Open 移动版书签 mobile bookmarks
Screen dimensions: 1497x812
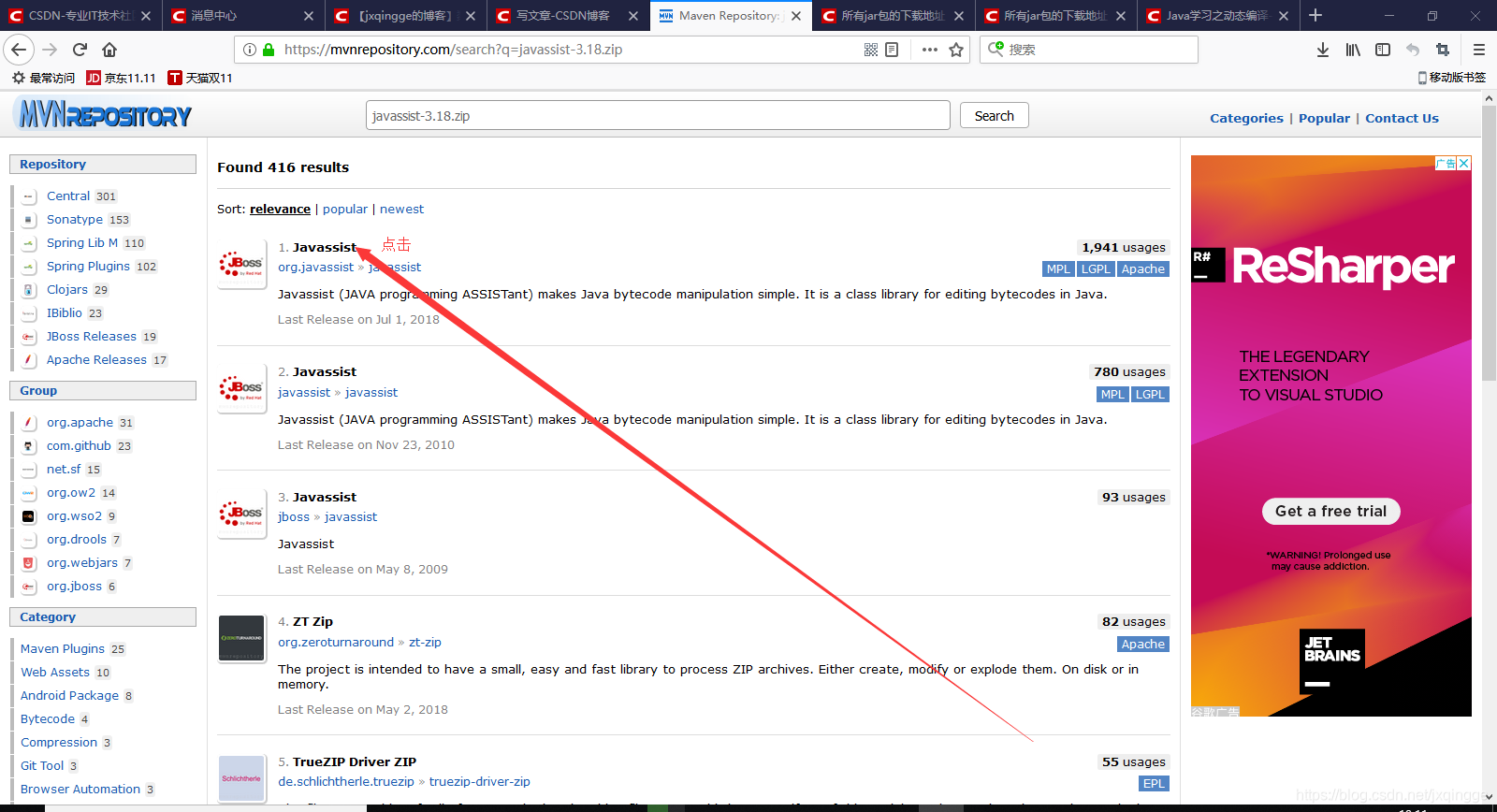[1452, 78]
